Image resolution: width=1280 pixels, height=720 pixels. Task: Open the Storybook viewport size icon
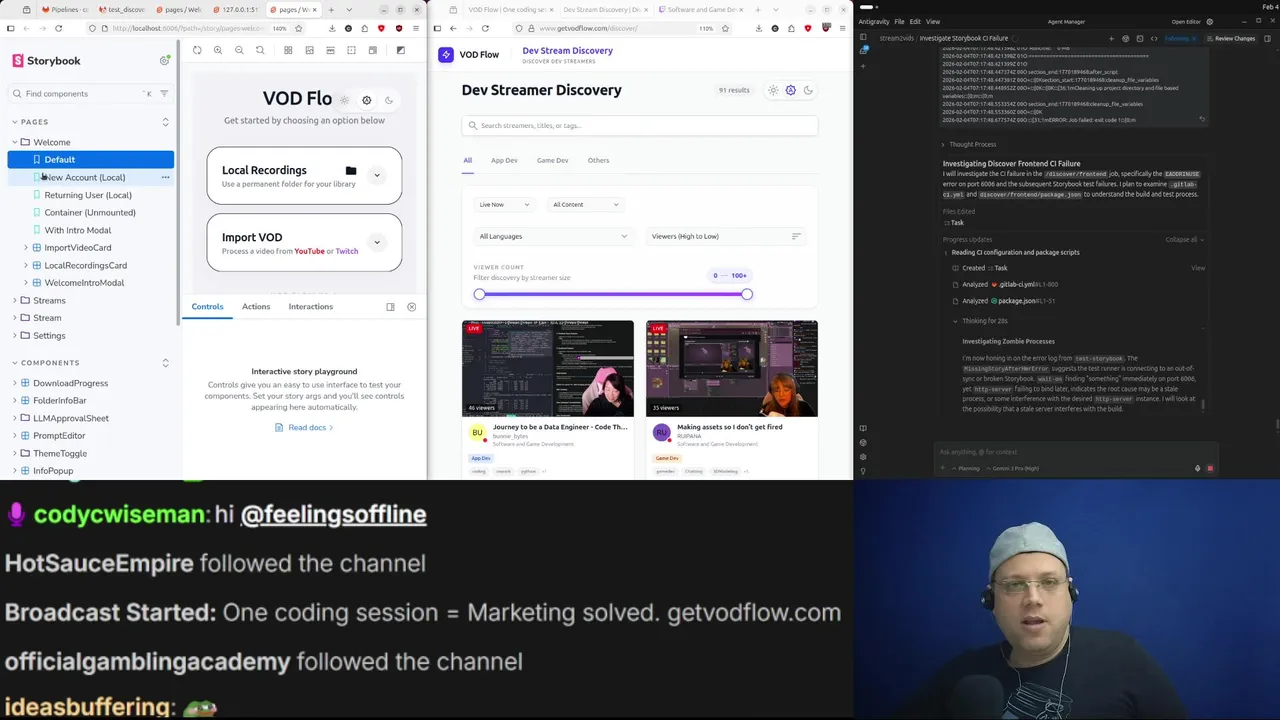click(x=372, y=50)
